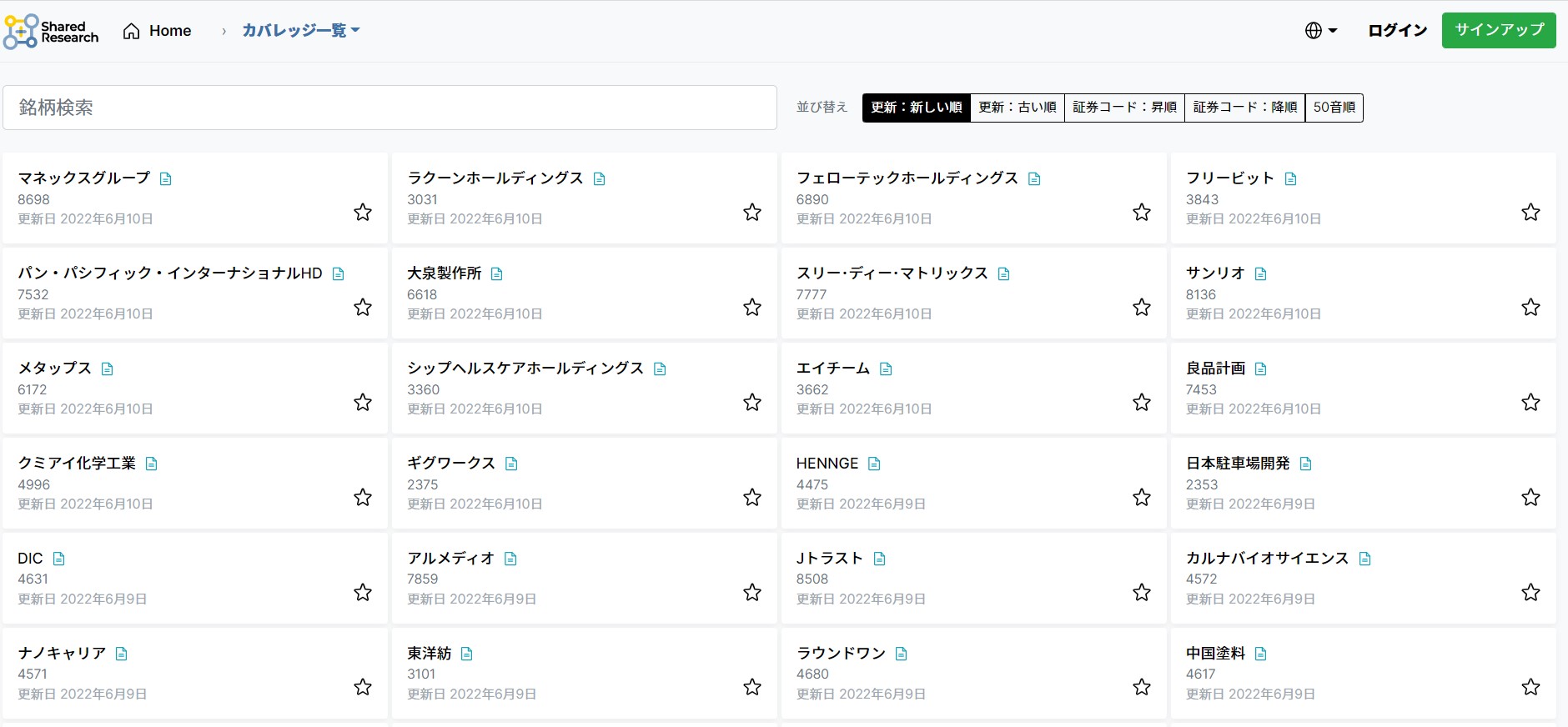The width and height of the screenshot is (1568, 727).
Task: Sort by 証券コード：昇順
Action: pos(1124,108)
